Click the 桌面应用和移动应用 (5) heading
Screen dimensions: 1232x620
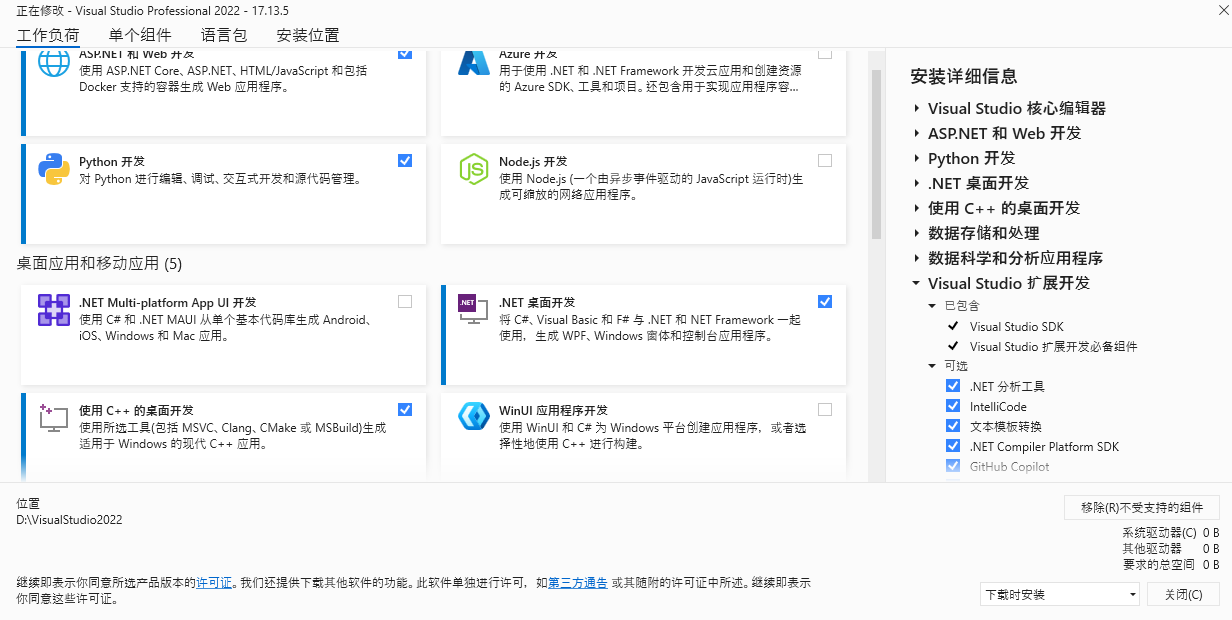click(x=100, y=264)
